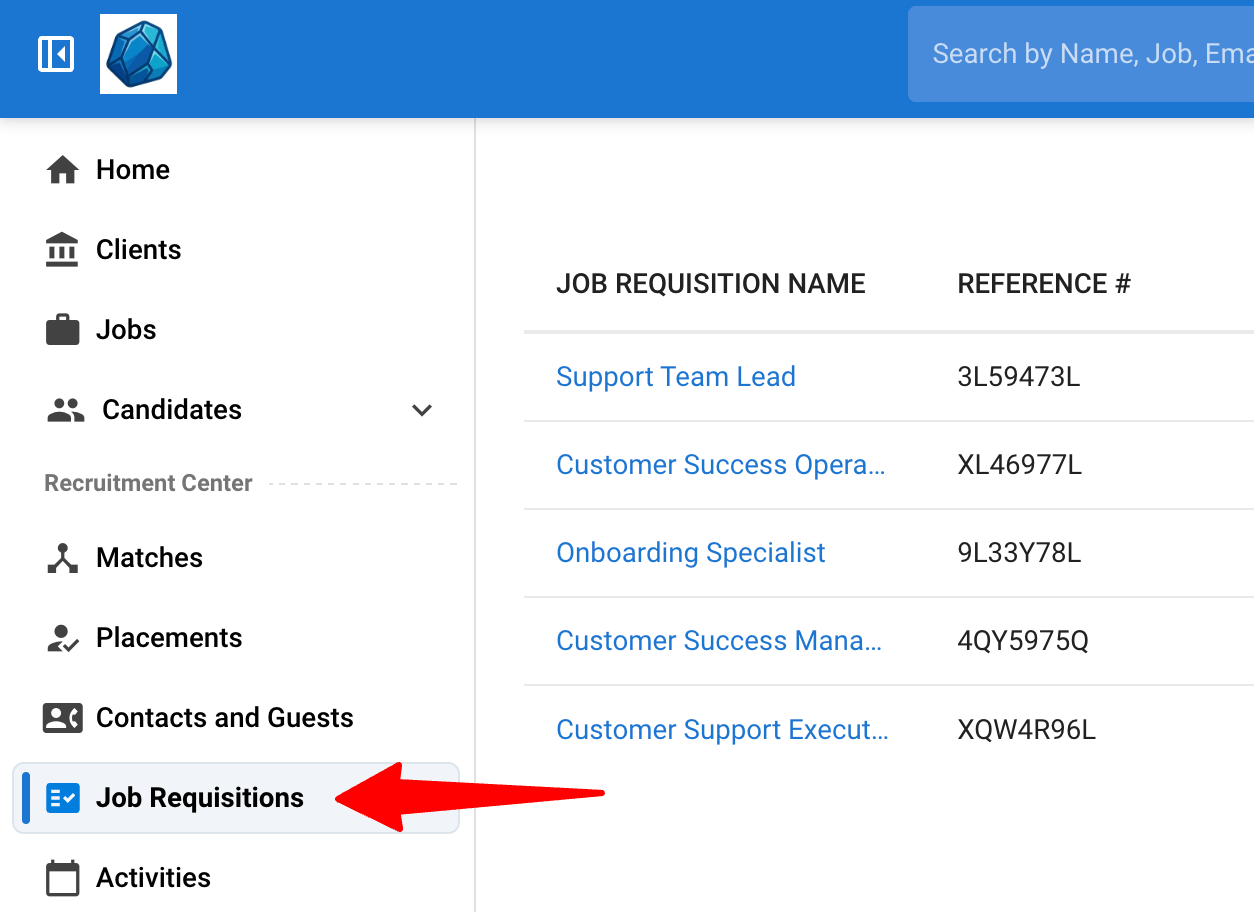Screen dimensions: 1254x912
Task: Click the REFERENCE # column header
Action: click(x=1044, y=284)
